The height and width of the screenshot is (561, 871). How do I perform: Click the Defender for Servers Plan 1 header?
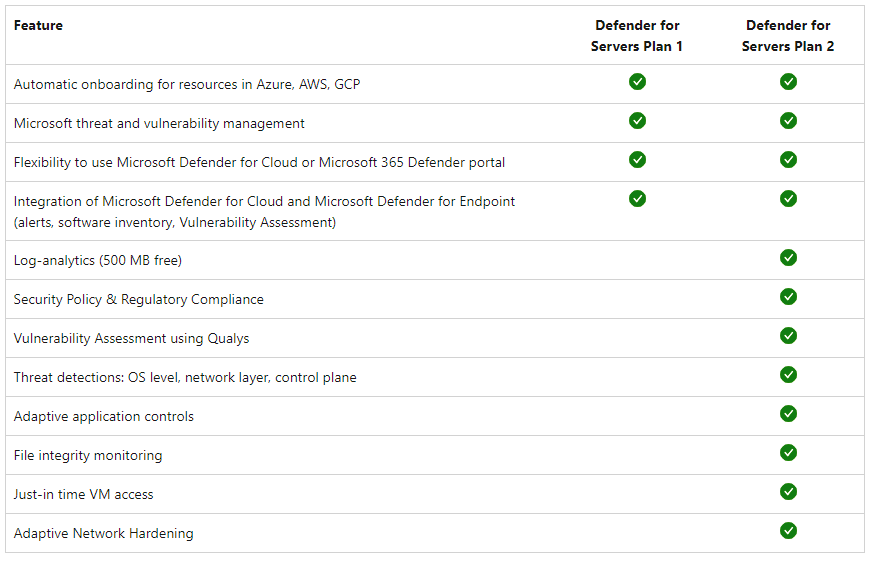(637, 36)
